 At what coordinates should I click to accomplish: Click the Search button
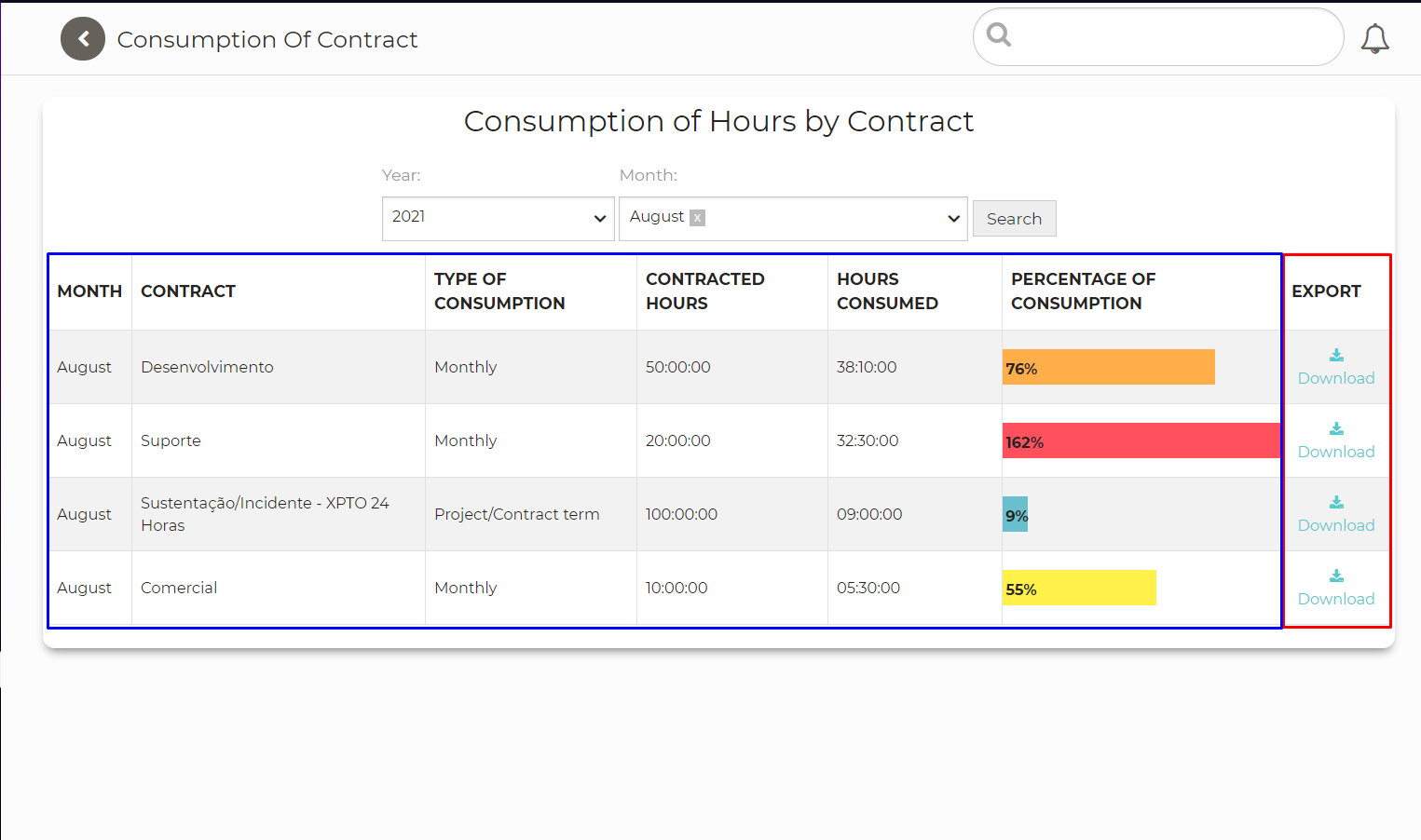point(1014,219)
